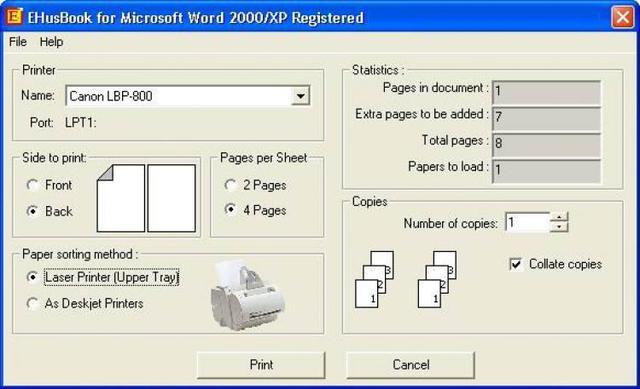
Task: Open the File menu
Action: pyautogui.click(x=18, y=42)
